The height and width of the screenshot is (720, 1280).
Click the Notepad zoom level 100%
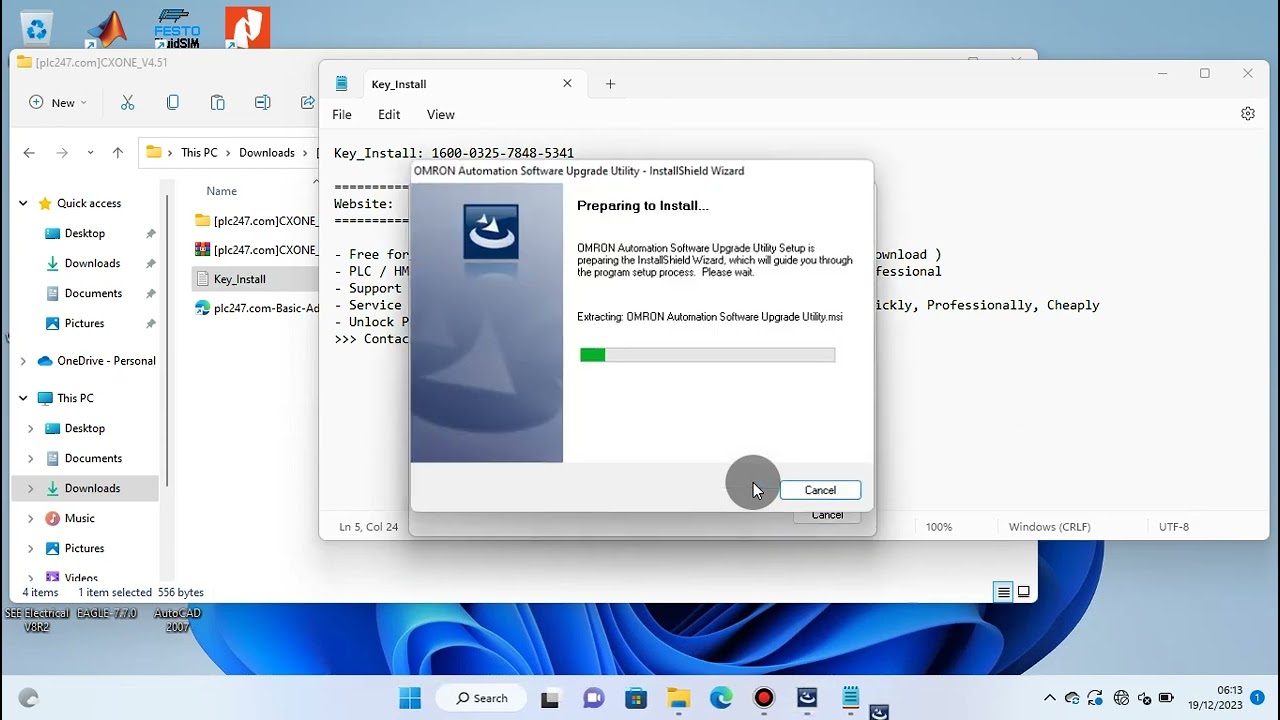click(x=939, y=526)
